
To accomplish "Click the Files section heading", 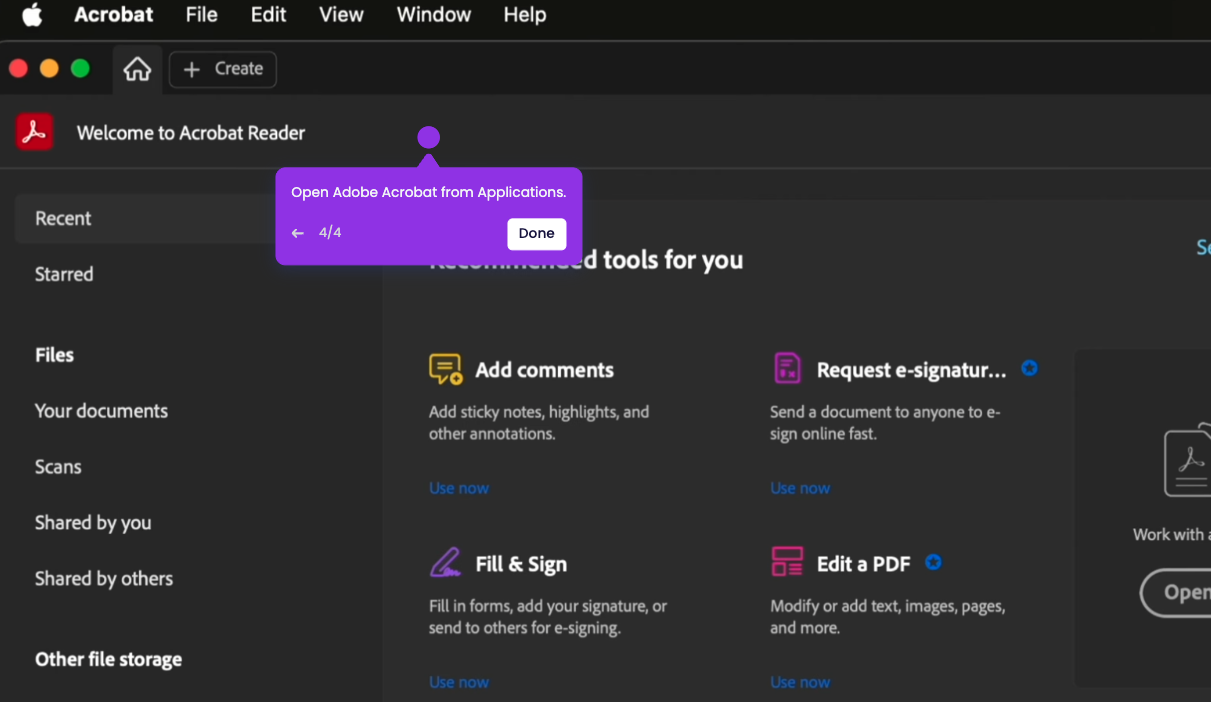I will pyautogui.click(x=54, y=355).
